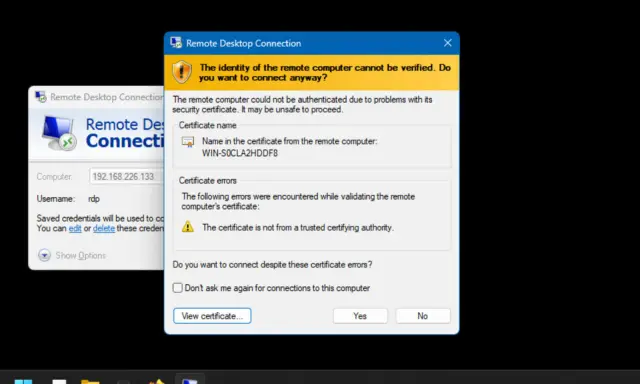
Task: Open View certificate details
Action: pyautogui.click(x=212, y=316)
